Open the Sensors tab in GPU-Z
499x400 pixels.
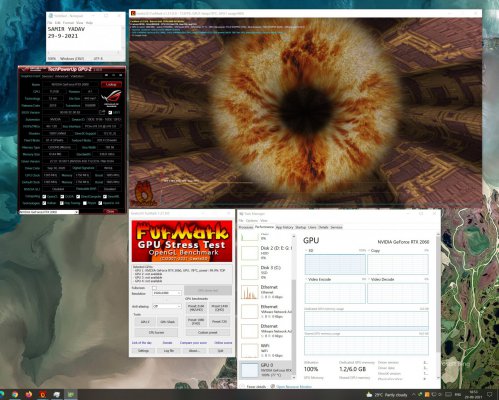pyautogui.click(x=47, y=76)
